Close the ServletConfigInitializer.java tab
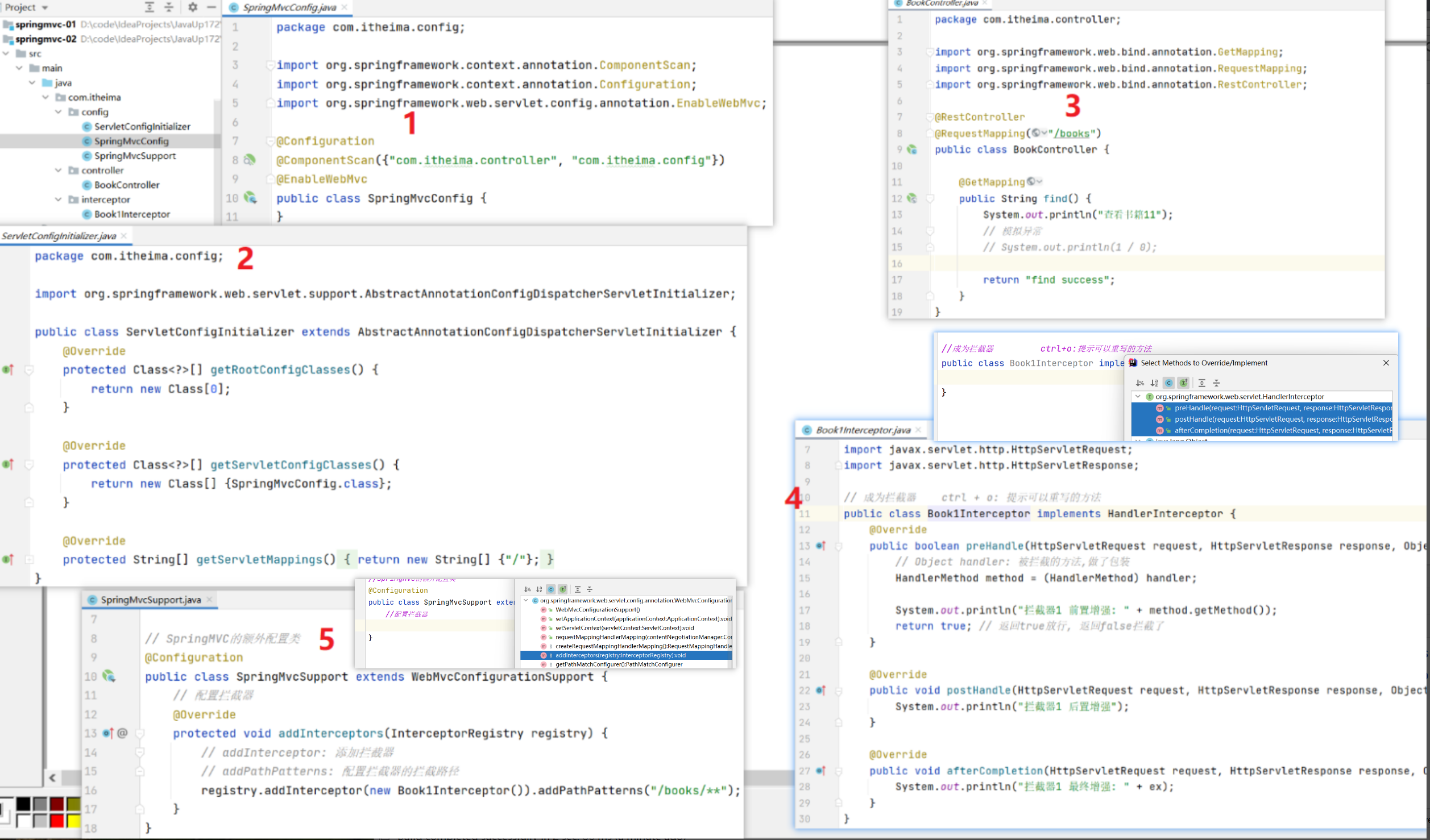Image resolution: width=1430 pixels, height=840 pixels. (x=123, y=236)
